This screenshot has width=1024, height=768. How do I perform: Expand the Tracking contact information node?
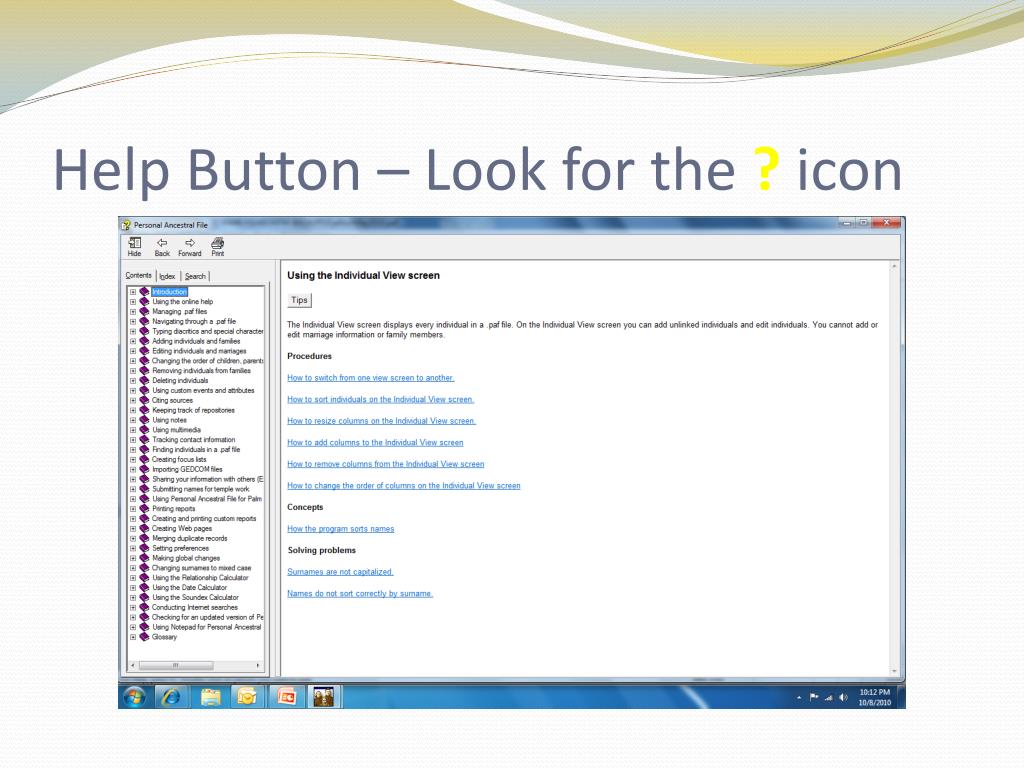click(133, 440)
